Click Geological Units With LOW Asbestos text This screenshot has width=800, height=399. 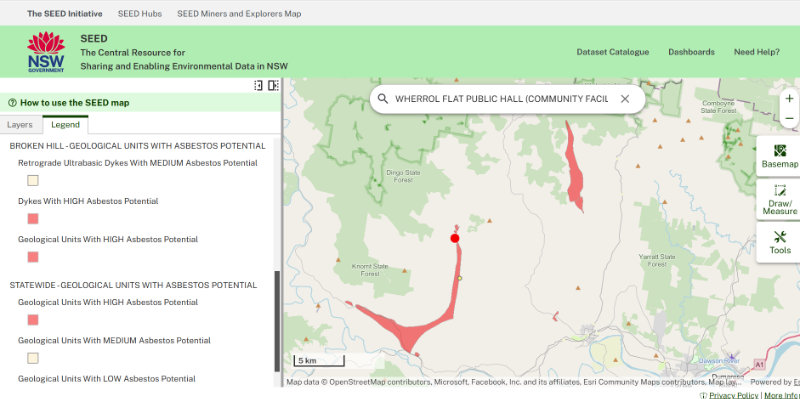[x=107, y=379]
